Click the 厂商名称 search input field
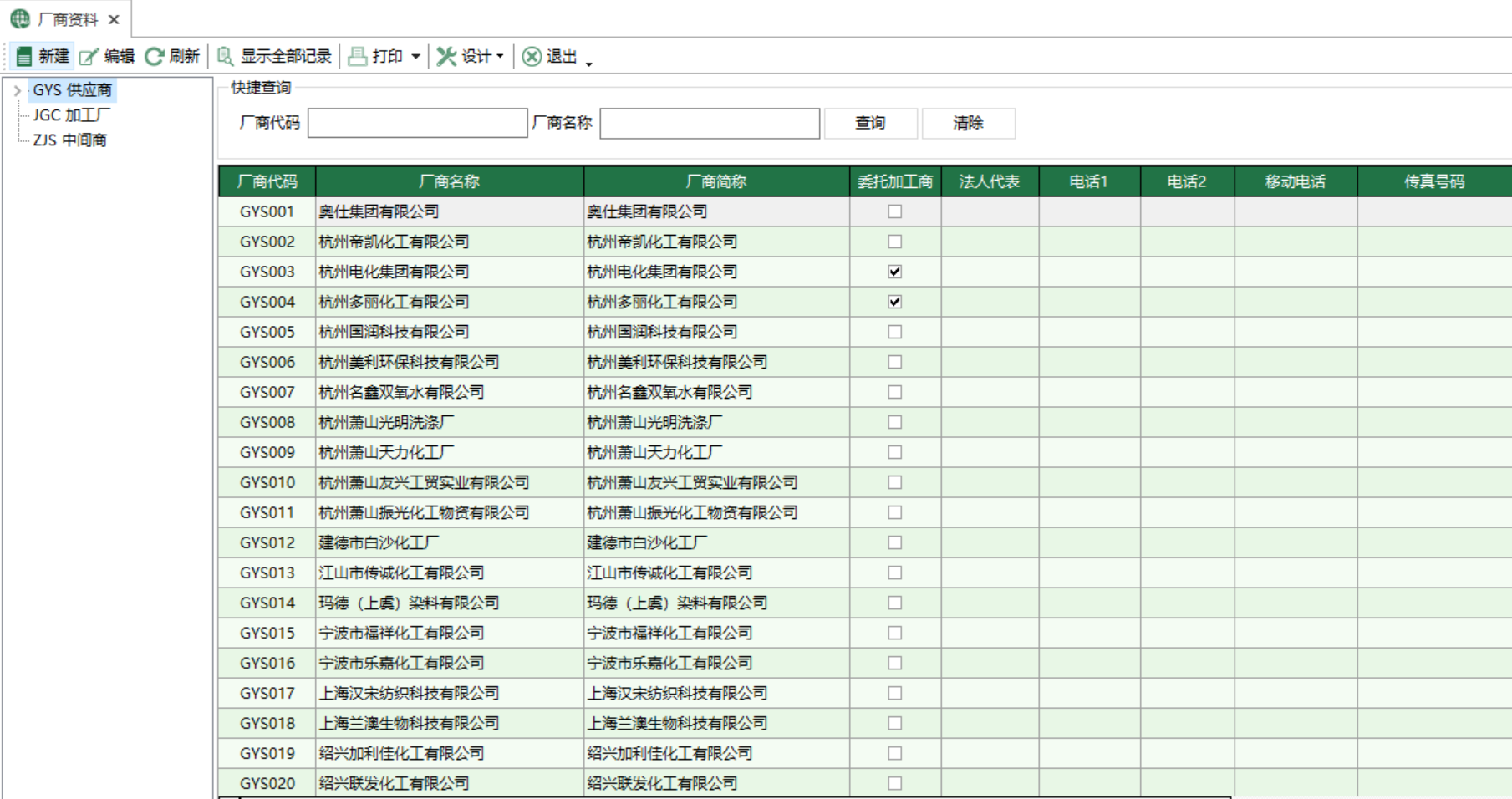1512x799 pixels. [710, 123]
